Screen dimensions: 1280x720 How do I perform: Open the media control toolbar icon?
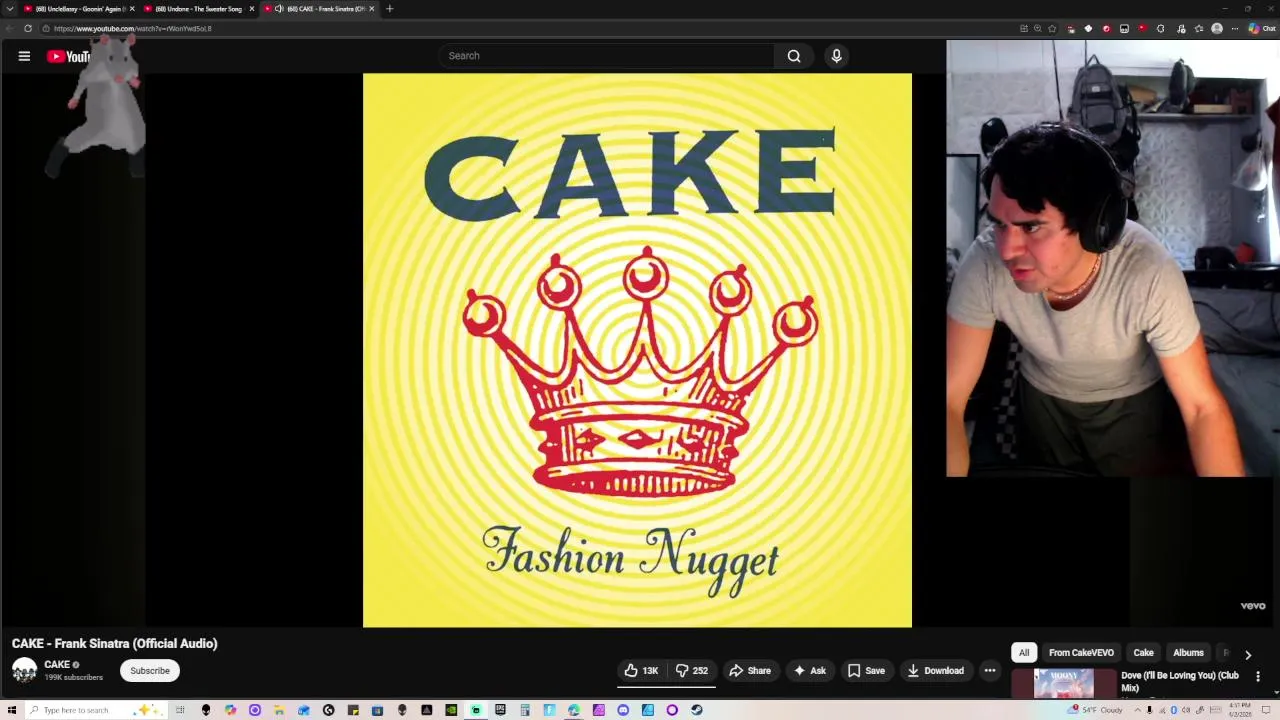tap(1181, 28)
